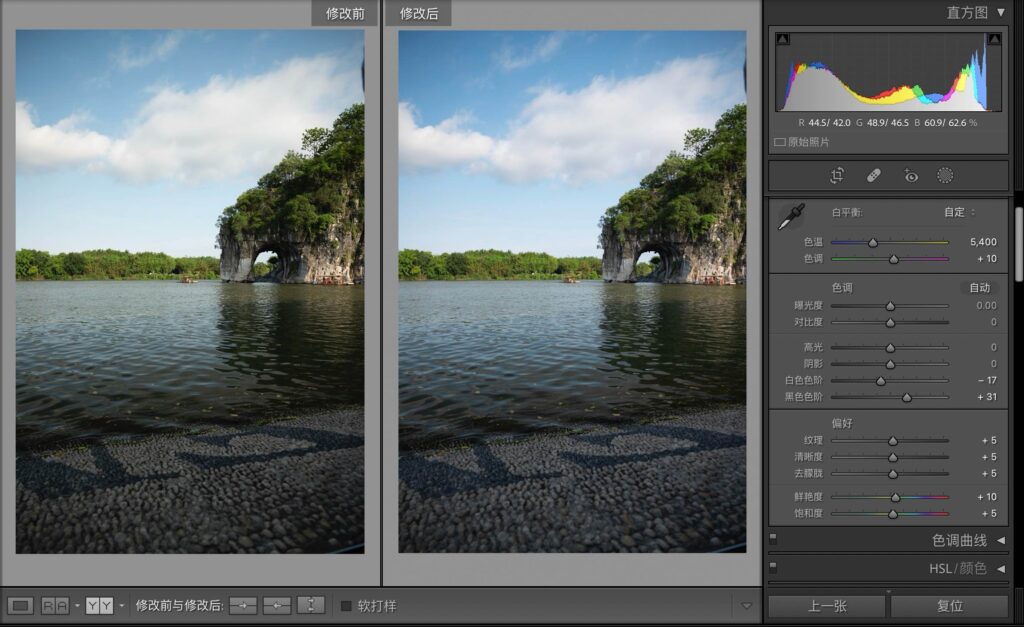Viewport: 1024px width, 627px height.
Task: Select the crop overlay tool
Action: pyautogui.click(x=837, y=176)
